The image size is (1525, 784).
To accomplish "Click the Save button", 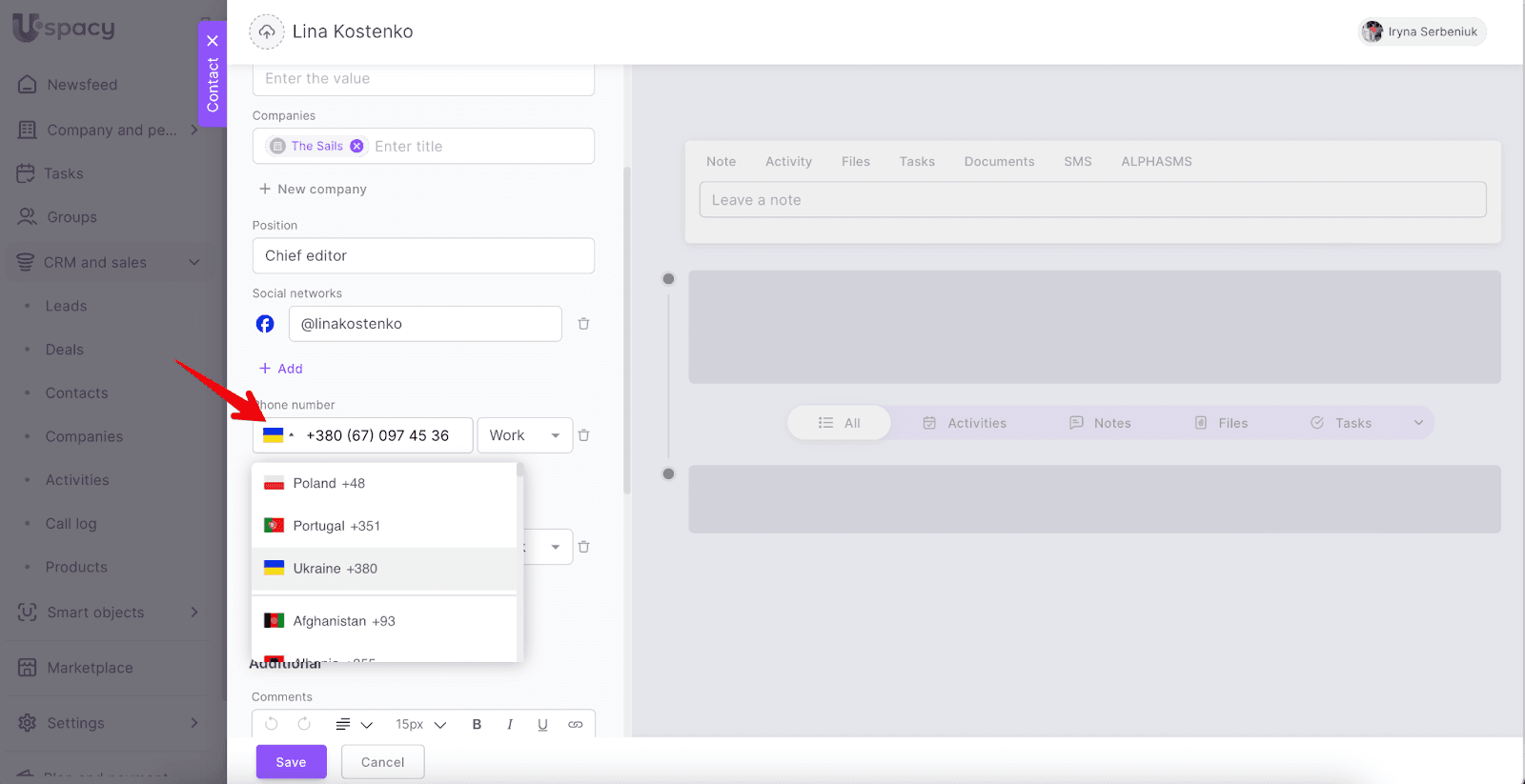I will [x=291, y=762].
